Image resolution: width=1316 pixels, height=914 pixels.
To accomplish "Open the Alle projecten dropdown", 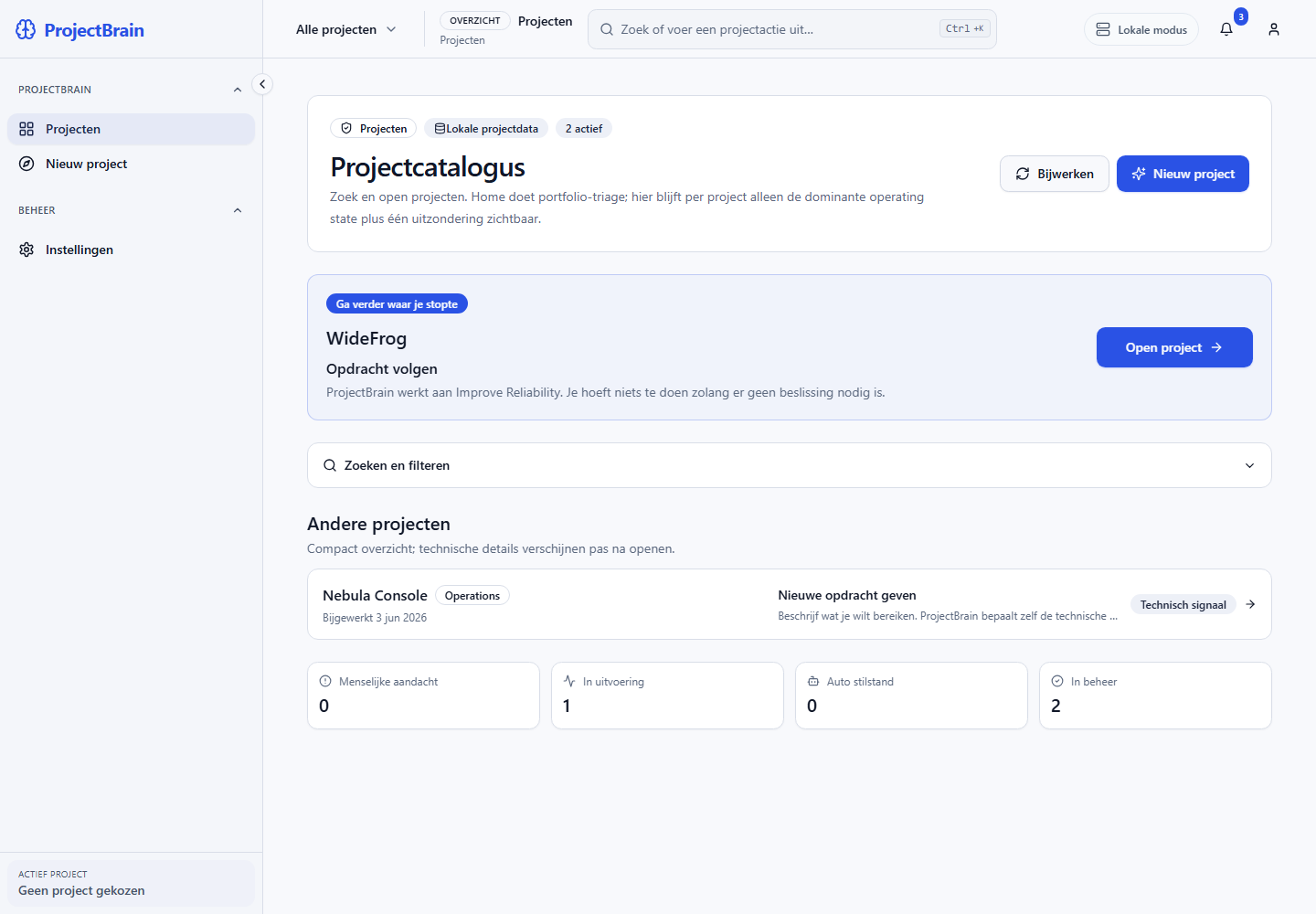I will [345, 29].
